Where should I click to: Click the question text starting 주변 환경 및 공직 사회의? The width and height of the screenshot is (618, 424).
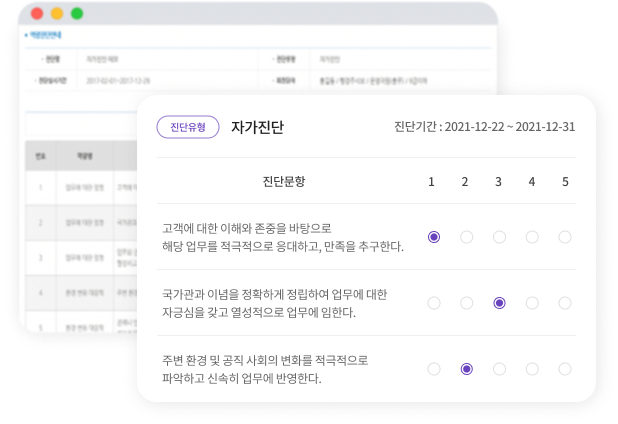[x=265, y=369]
